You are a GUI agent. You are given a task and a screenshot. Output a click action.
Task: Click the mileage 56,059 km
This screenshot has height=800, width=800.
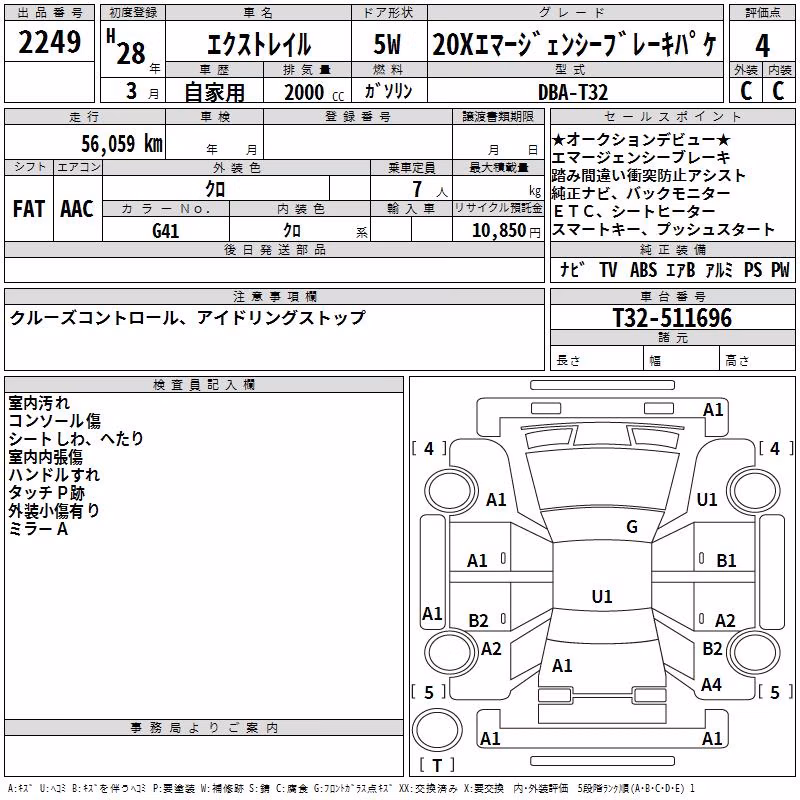tap(122, 143)
